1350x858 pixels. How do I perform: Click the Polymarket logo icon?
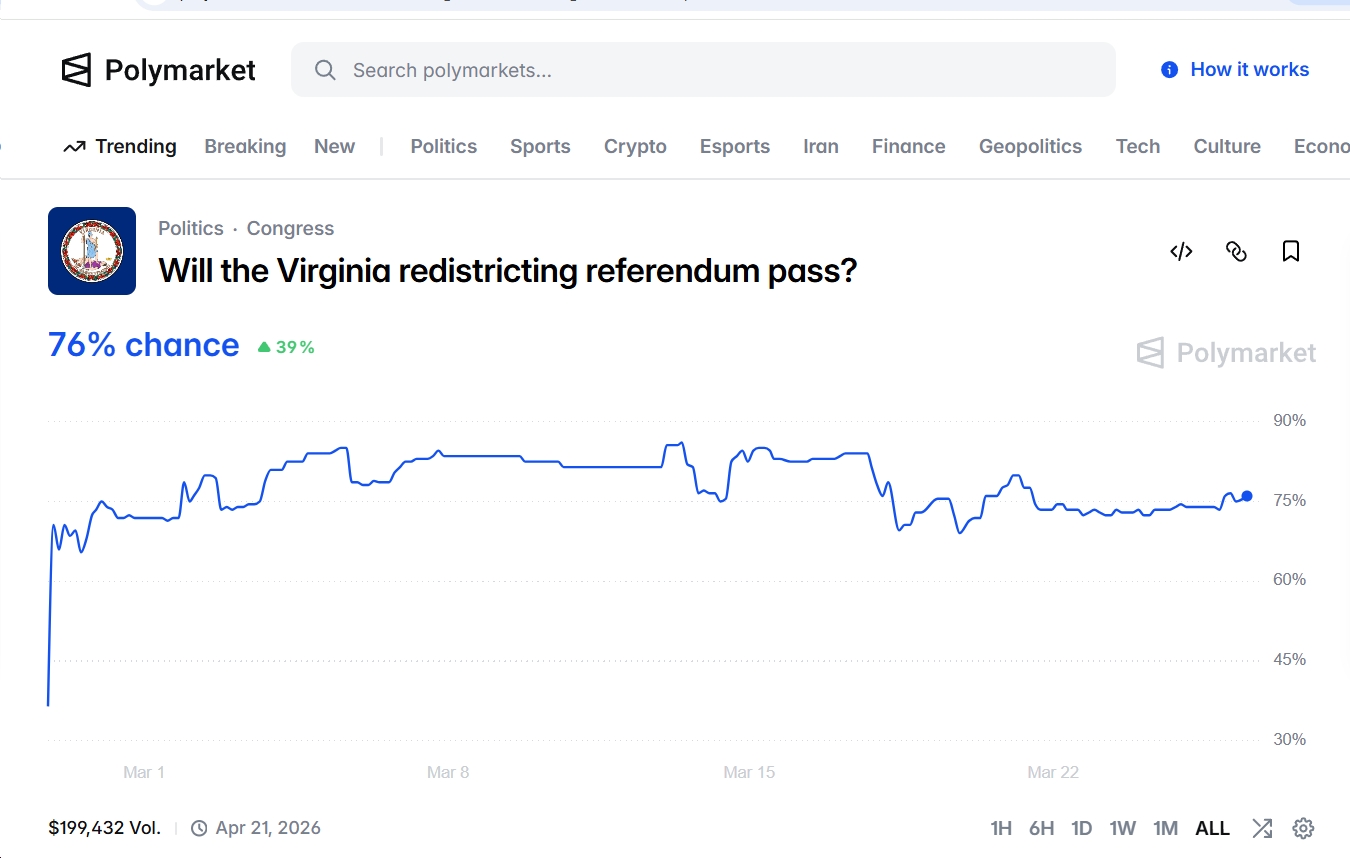[76, 70]
